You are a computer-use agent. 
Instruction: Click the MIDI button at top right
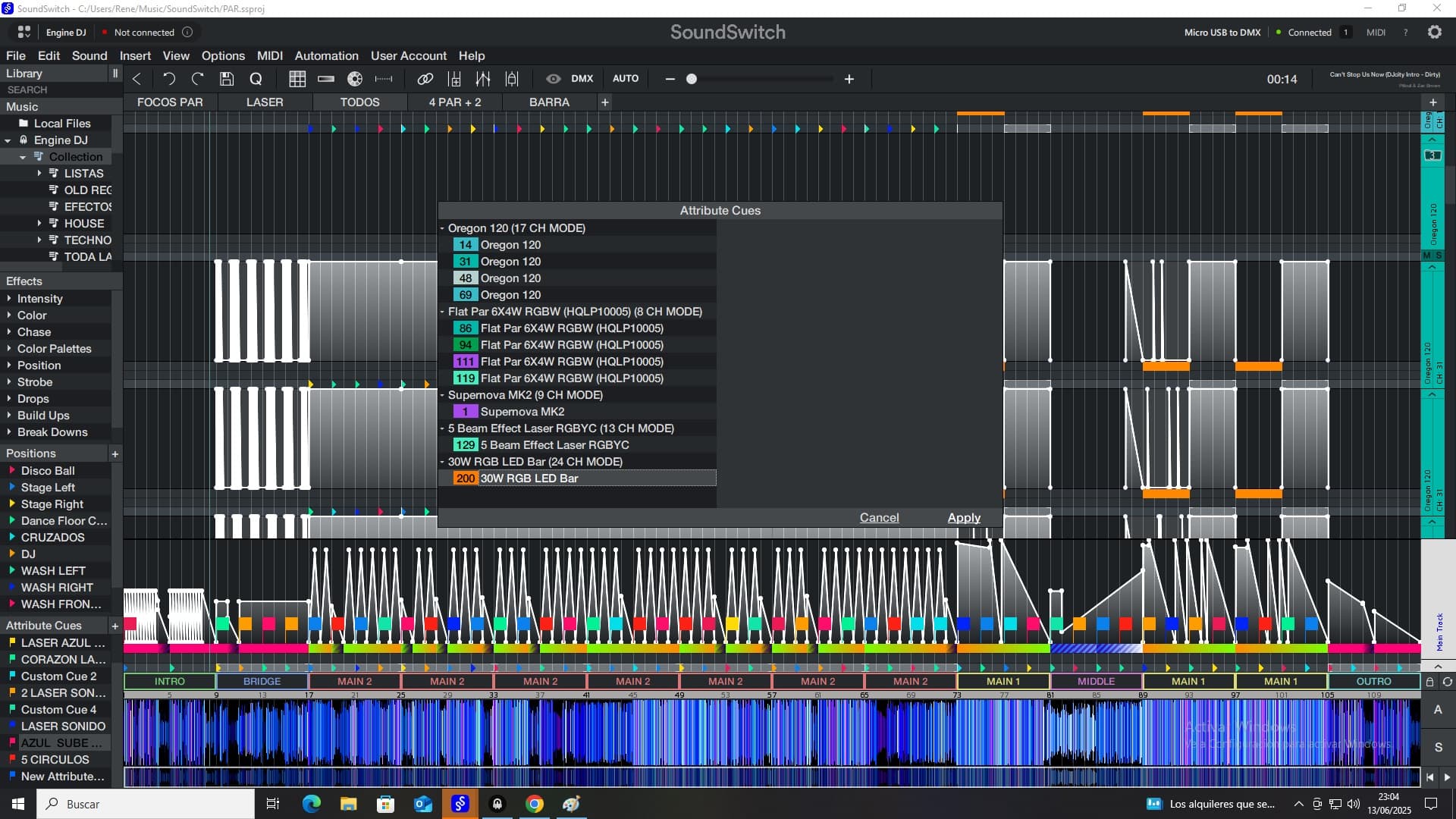[x=1376, y=33]
